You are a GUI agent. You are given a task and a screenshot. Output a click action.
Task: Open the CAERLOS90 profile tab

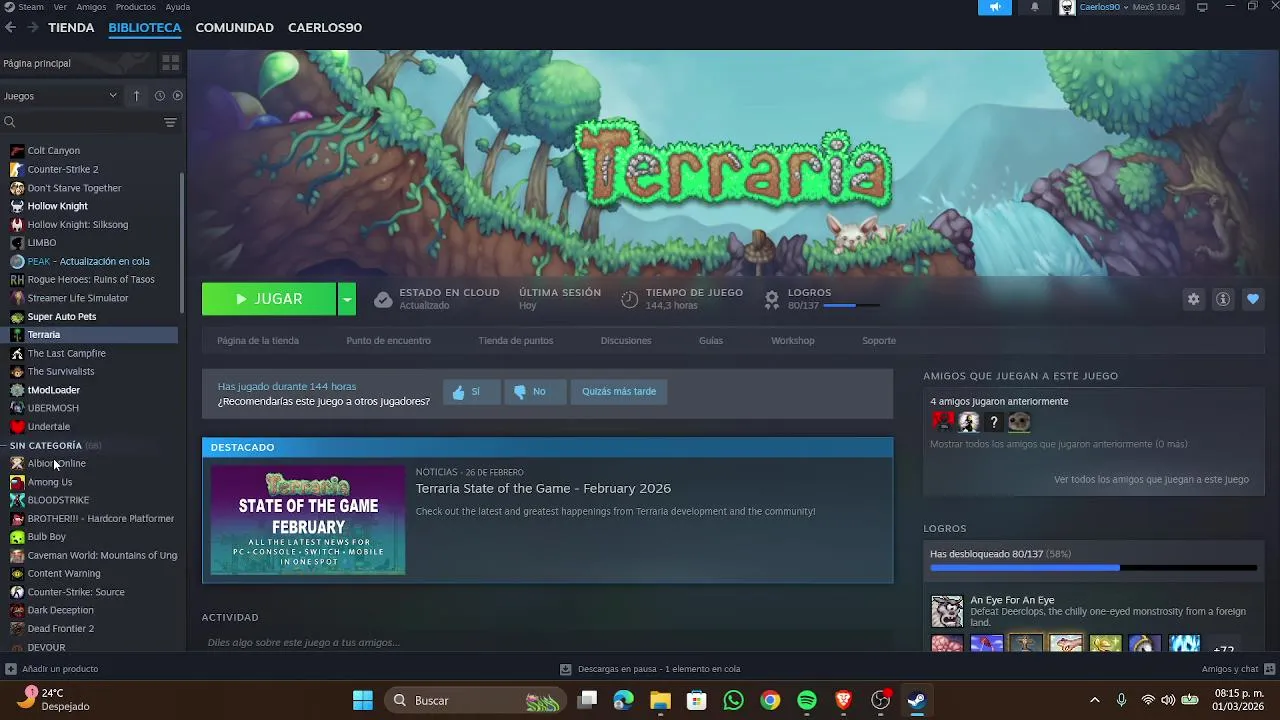coord(325,28)
